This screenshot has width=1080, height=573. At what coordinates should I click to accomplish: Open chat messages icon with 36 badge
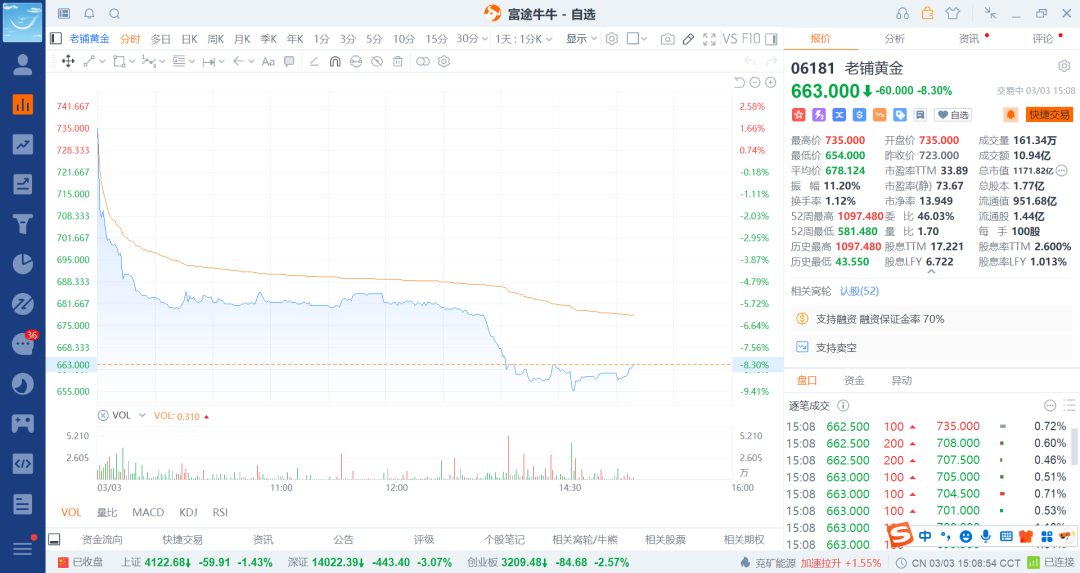click(x=23, y=343)
